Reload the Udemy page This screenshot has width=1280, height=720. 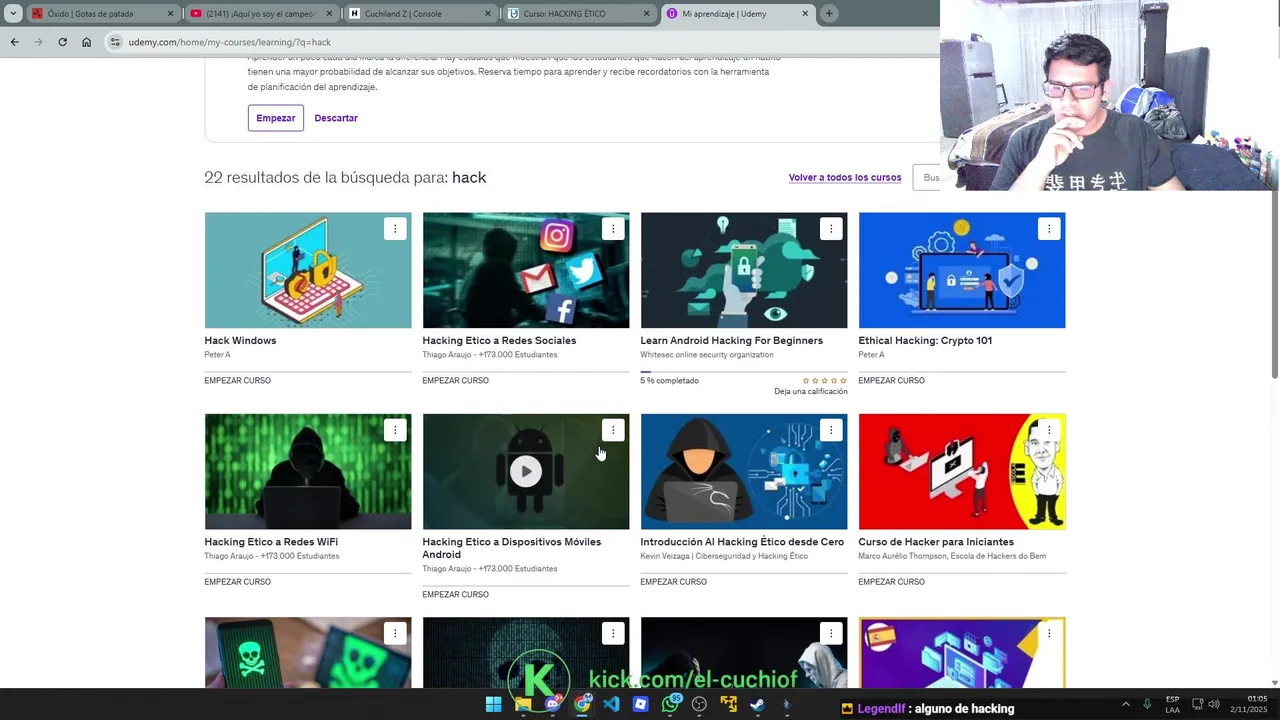pos(62,42)
